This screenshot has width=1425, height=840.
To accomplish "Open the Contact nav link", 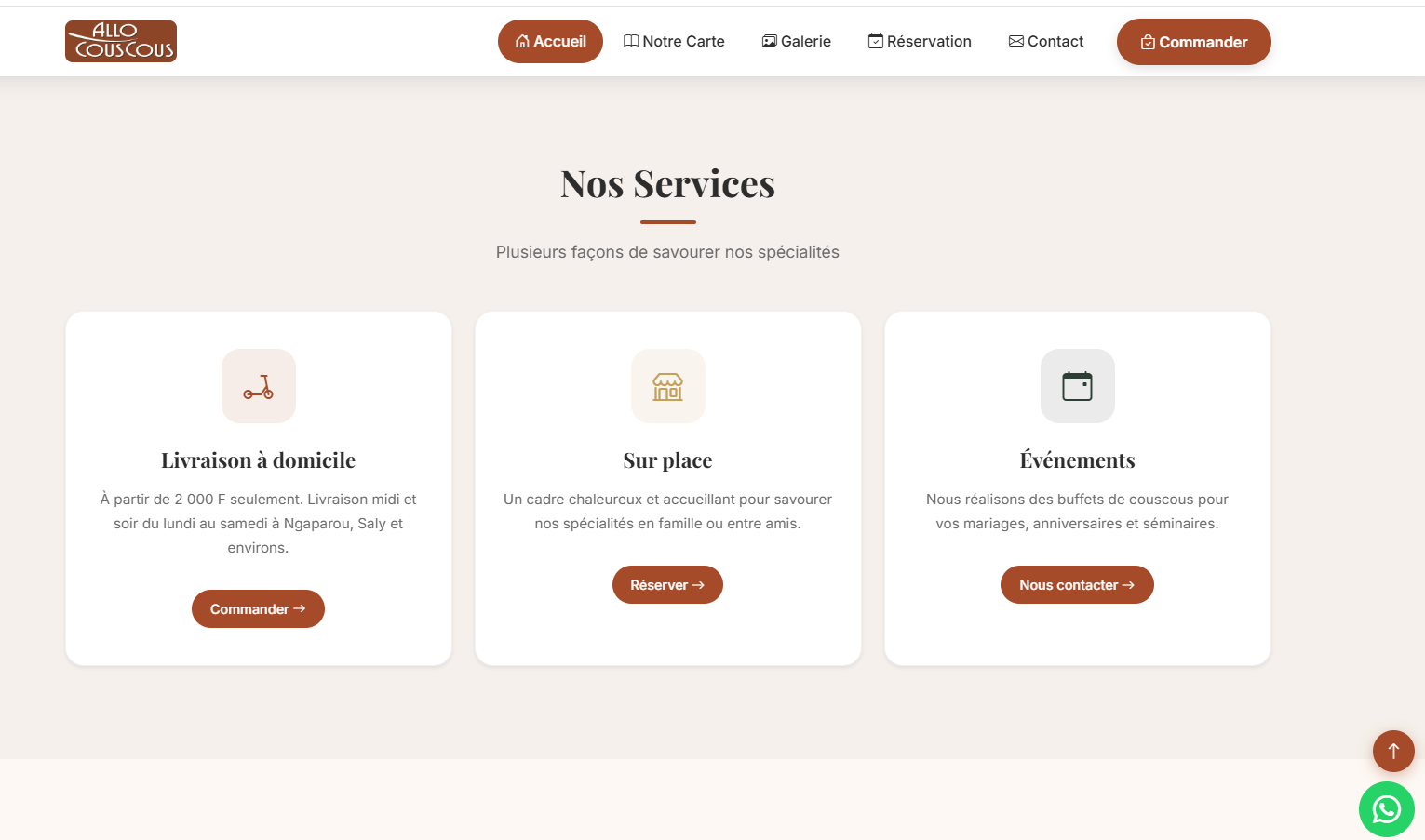I will [x=1046, y=42].
